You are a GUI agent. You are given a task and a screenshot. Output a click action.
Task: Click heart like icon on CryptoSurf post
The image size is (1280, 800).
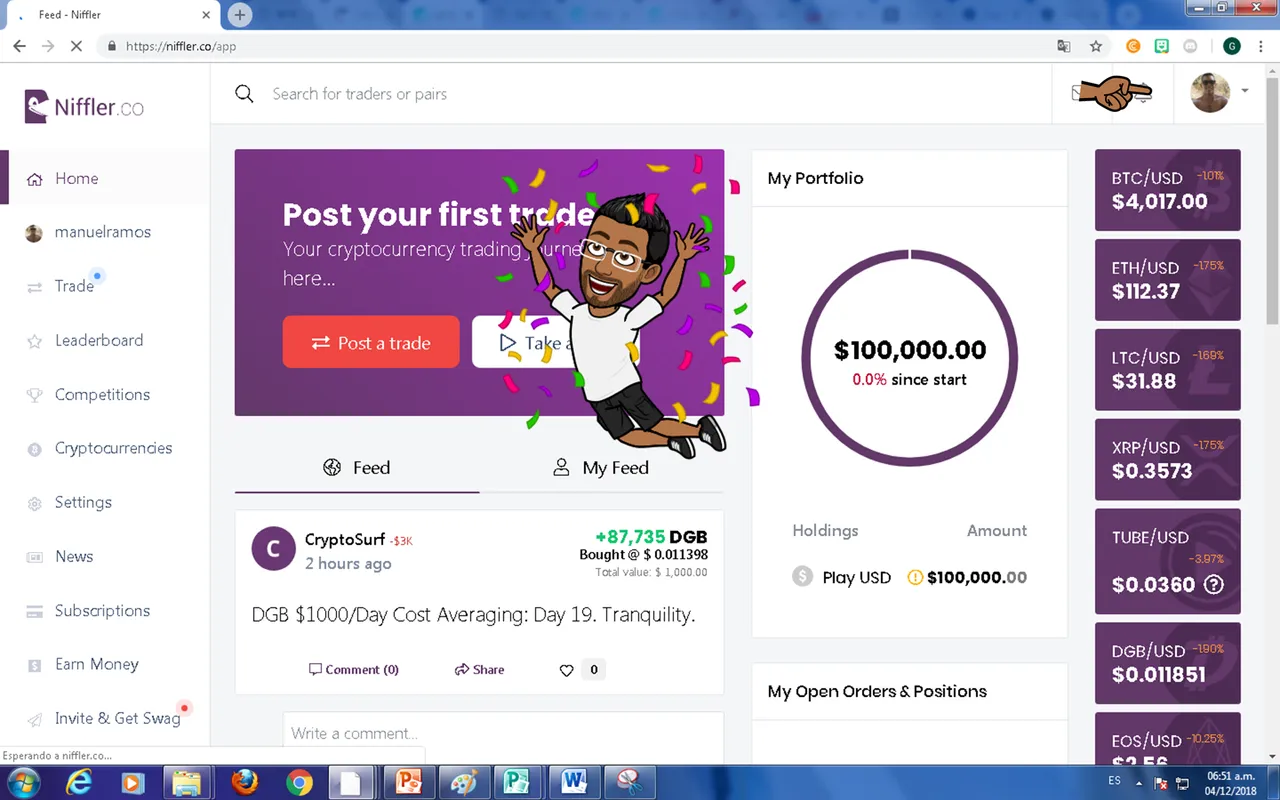pyautogui.click(x=566, y=670)
